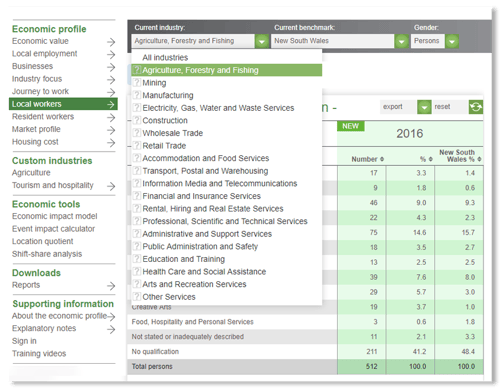Click the export button label
This screenshot has width=500, height=388.
[x=393, y=107]
